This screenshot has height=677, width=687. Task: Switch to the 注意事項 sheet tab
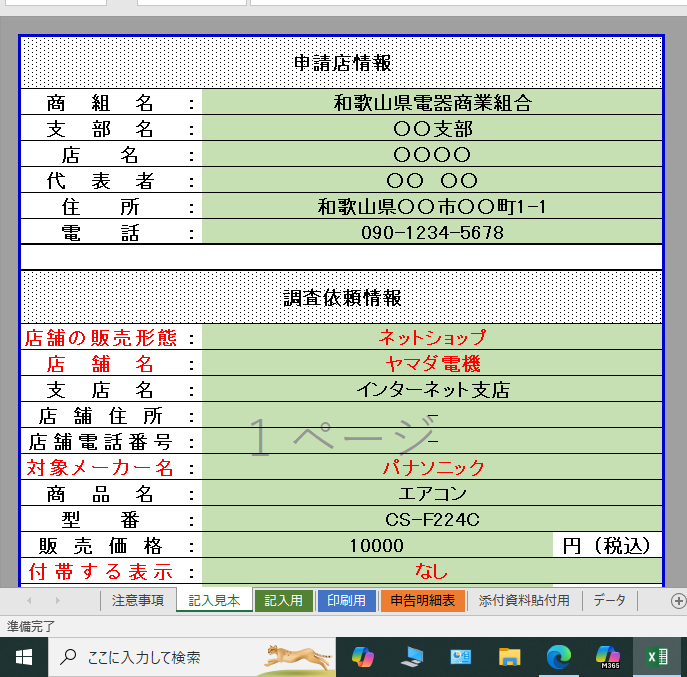tap(138, 601)
